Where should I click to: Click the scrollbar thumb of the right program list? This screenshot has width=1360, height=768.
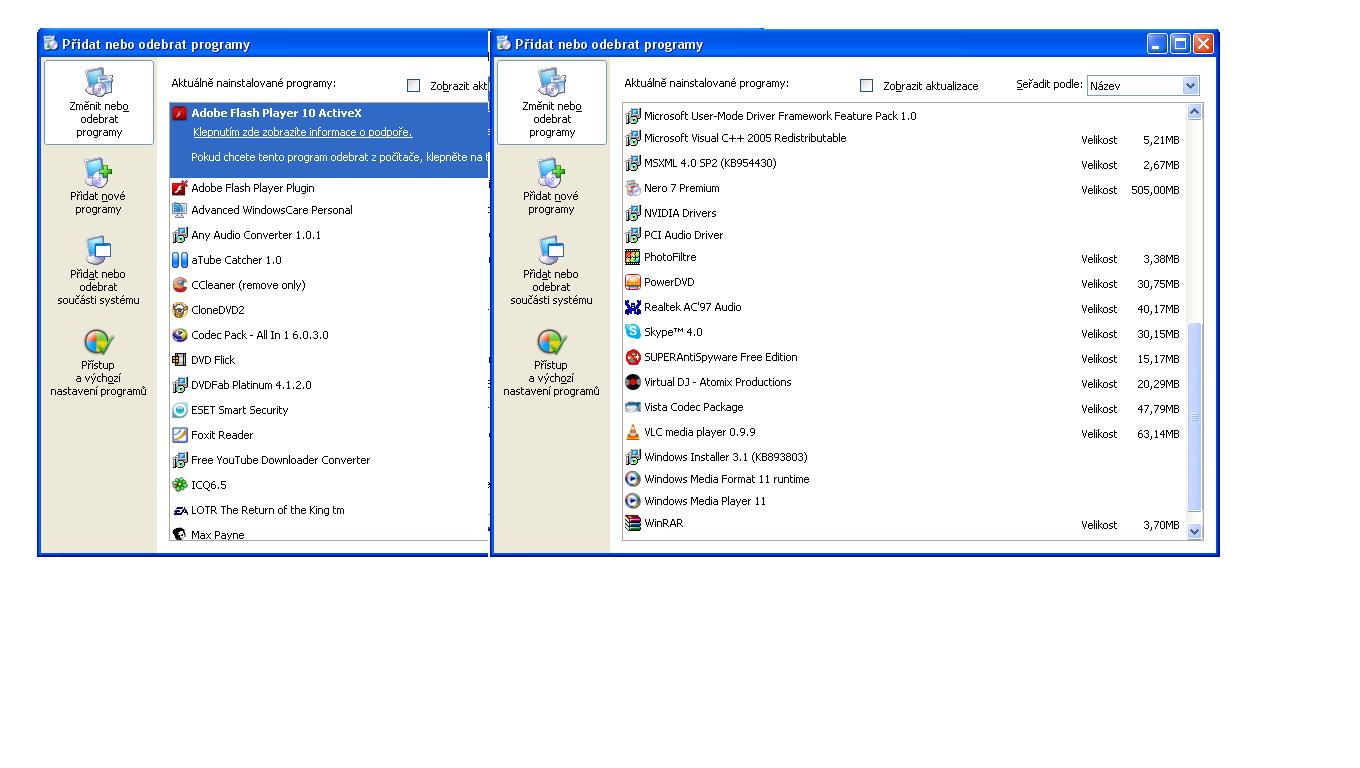pos(1194,417)
